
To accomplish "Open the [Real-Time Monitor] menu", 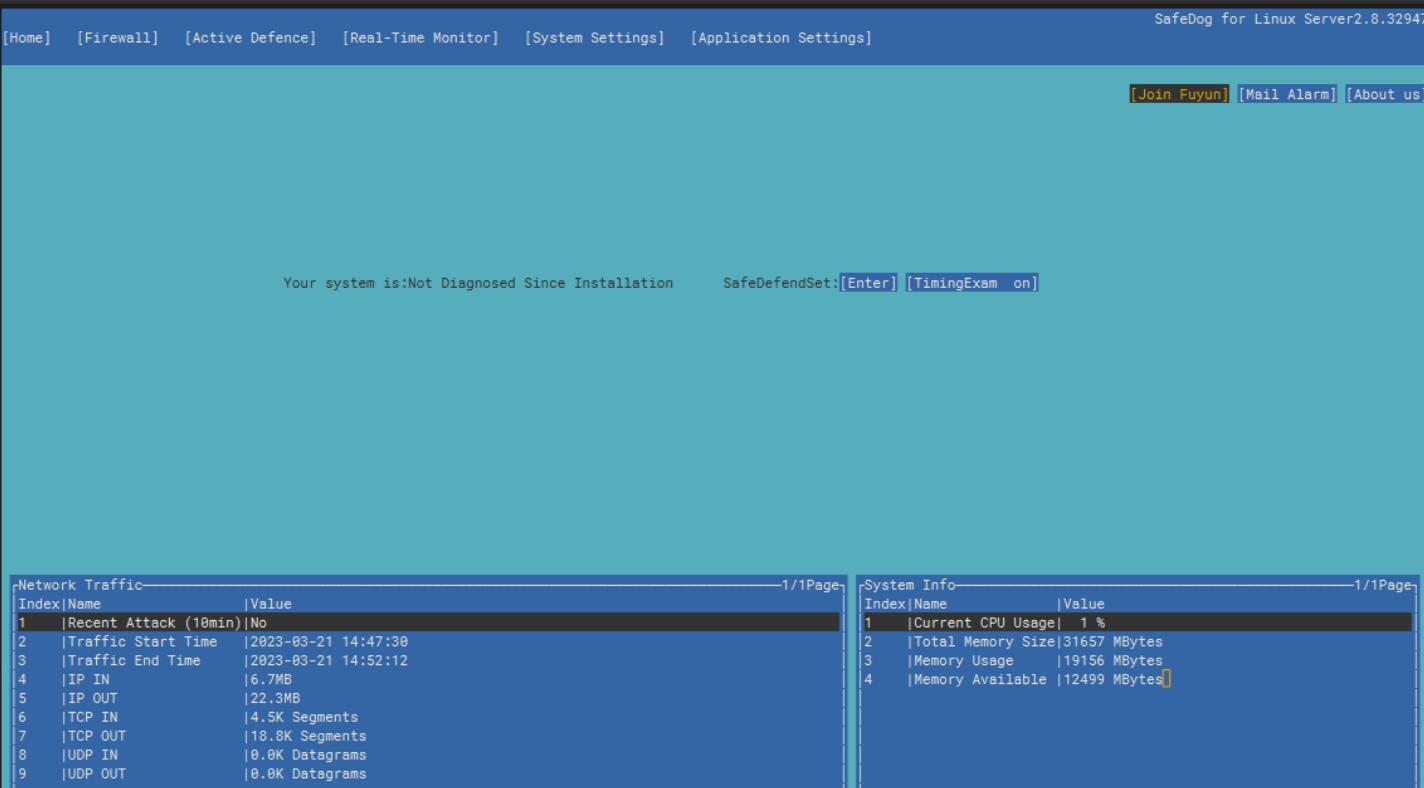I will 420,38.
